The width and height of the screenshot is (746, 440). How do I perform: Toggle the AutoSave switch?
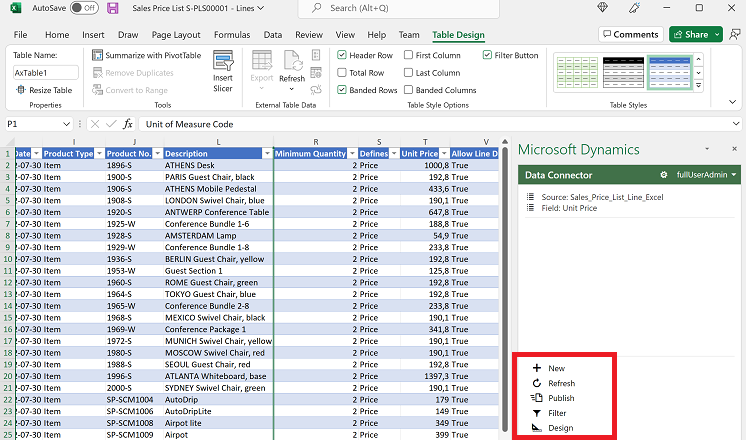(x=84, y=8)
